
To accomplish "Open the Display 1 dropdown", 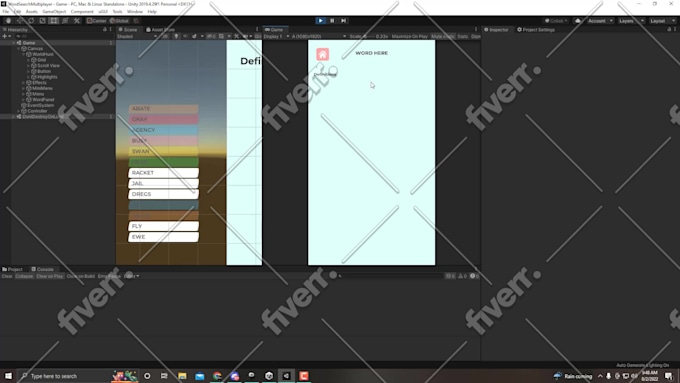I will 276,36.
